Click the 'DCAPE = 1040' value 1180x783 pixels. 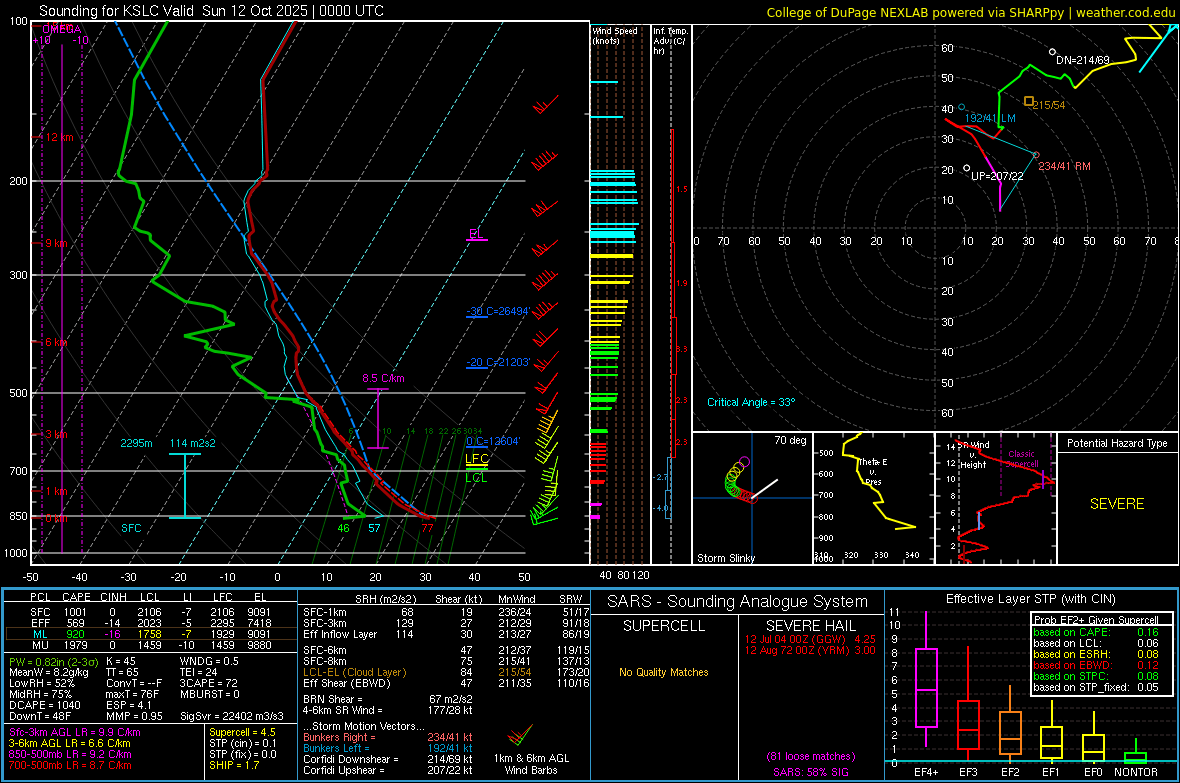44,705
